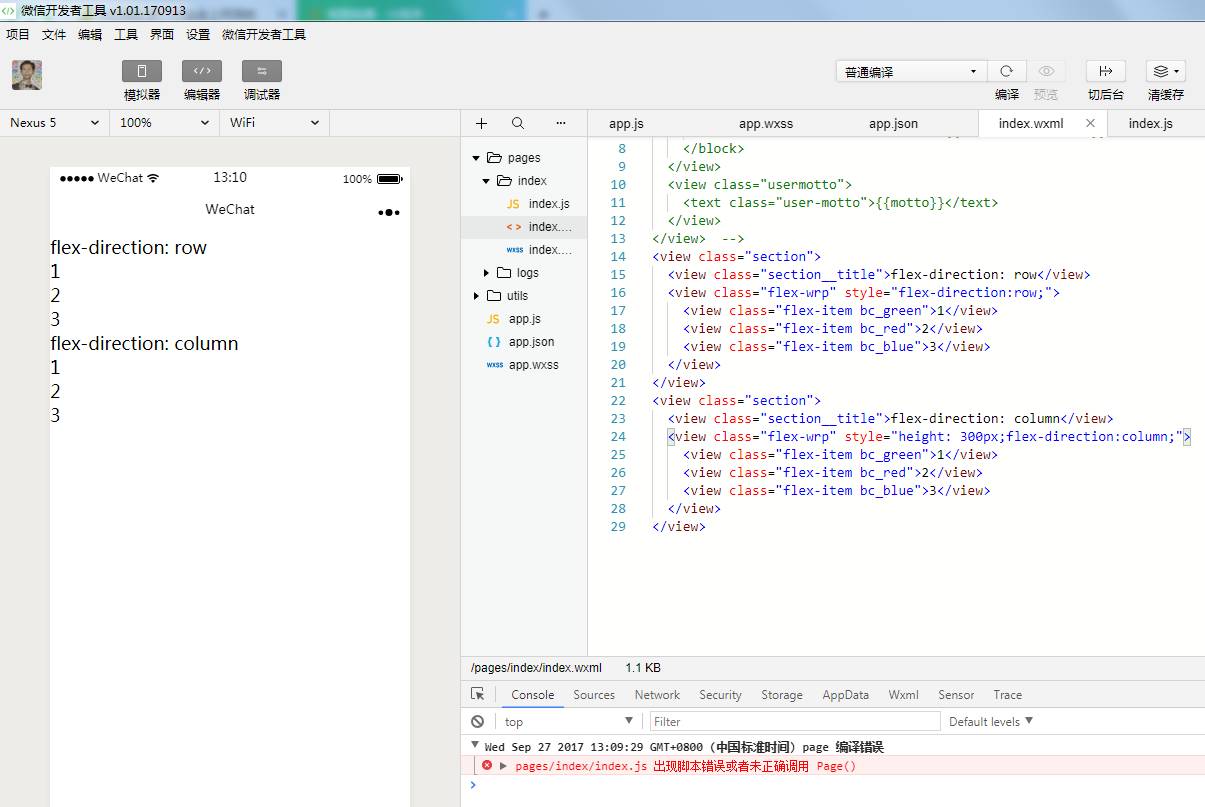
Task: Open the more options ellipsis in file panel
Action: pos(560,123)
